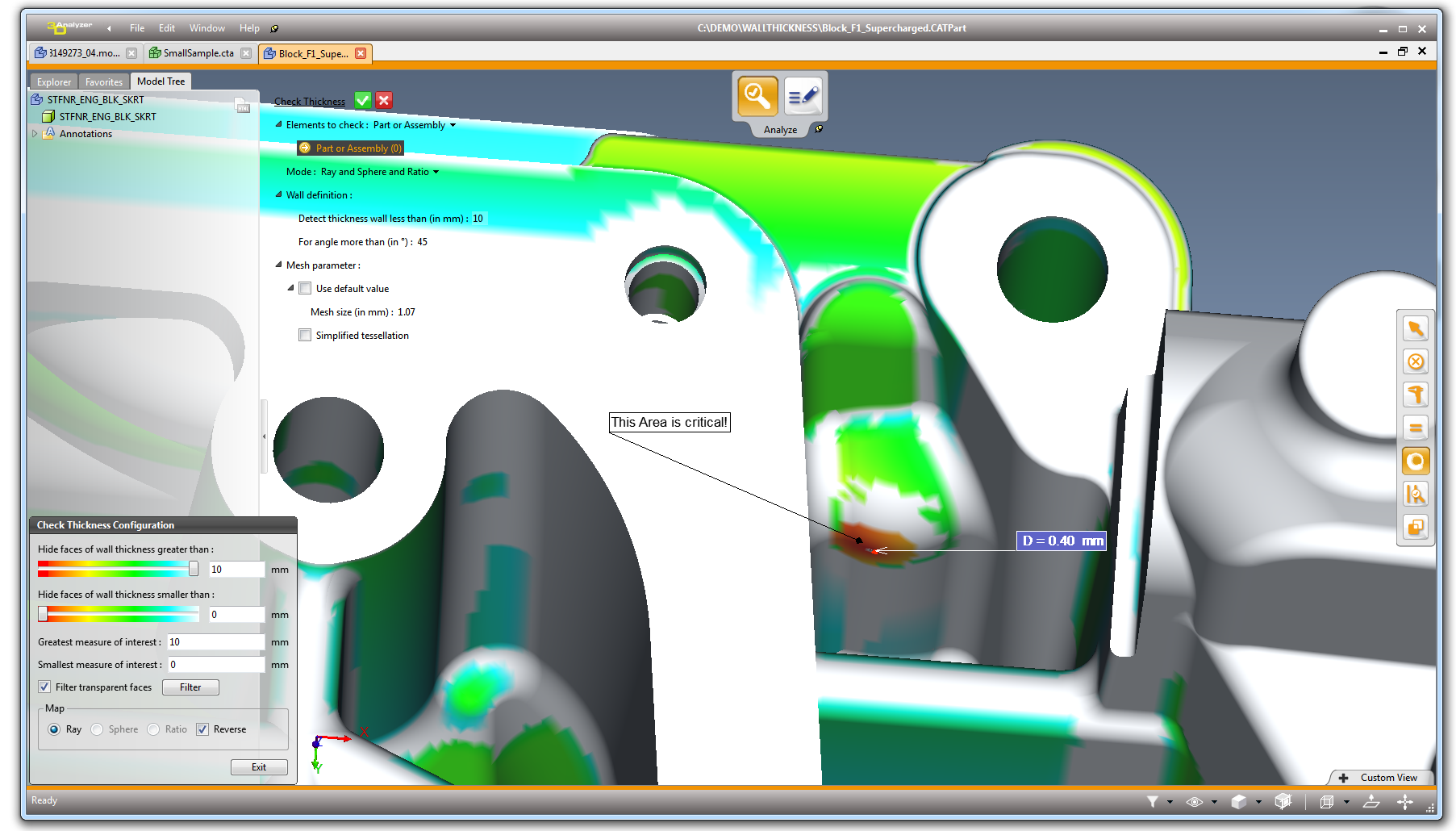Select the Analyze magnifier tool
This screenshot has width=1456, height=831.
[x=756, y=97]
